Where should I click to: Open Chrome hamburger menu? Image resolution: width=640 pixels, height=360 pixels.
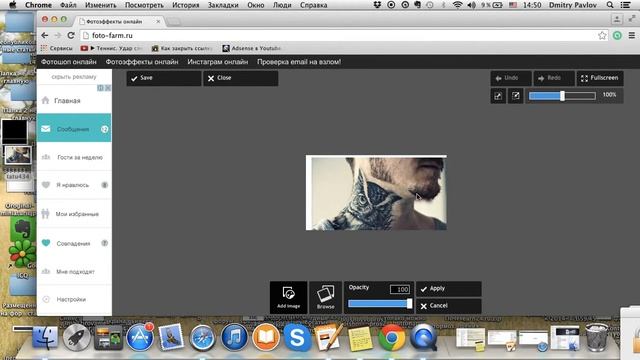(631, 36)
